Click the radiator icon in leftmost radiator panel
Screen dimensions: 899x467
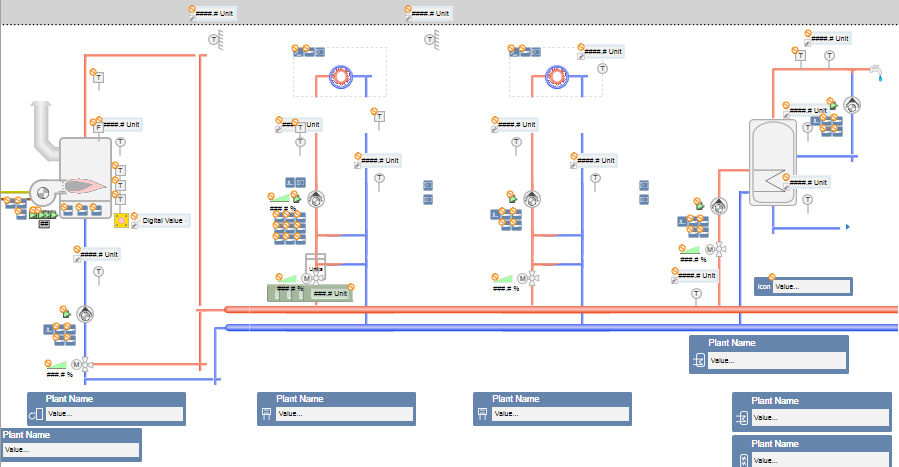[267, 413]
